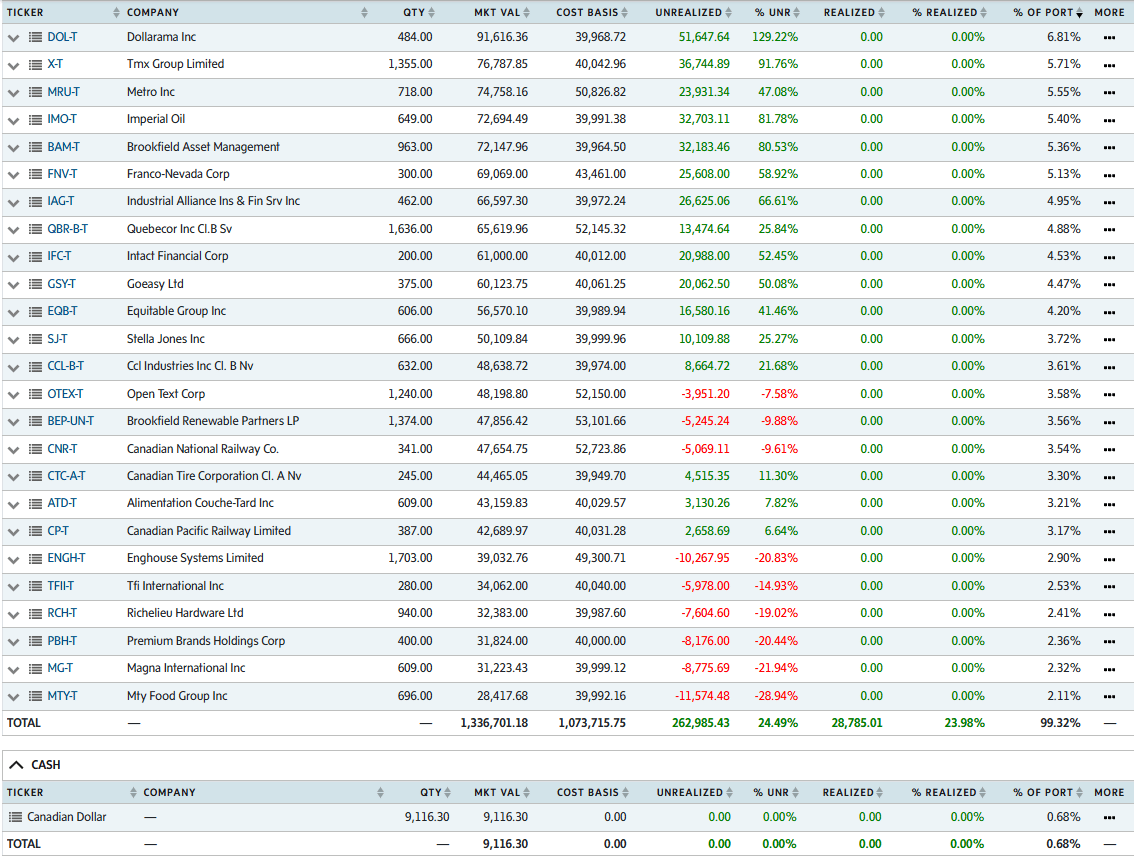Open the BAM-T ticker link

[64, 147]
